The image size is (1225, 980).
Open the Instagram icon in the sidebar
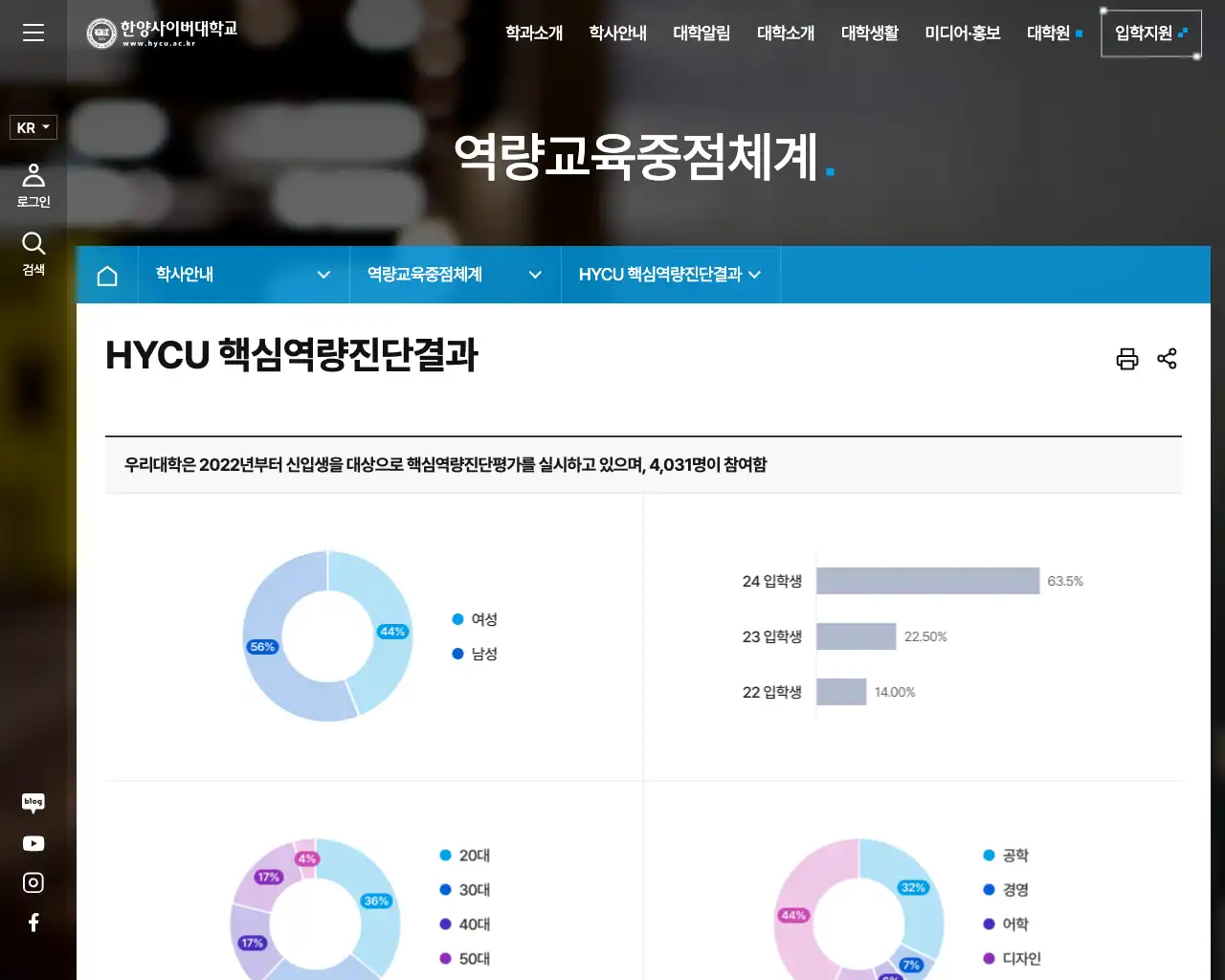pyautogui.click(x=33, y=881)
